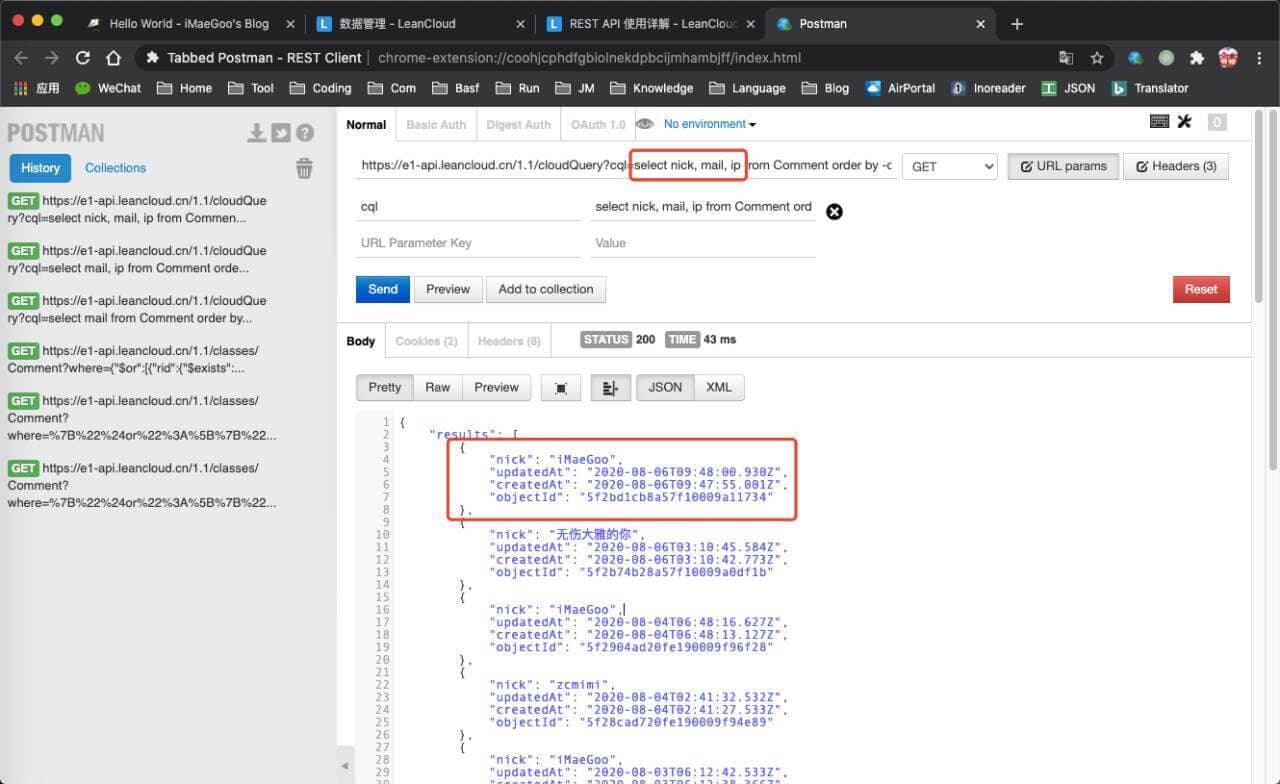Send the request
This screenshot has width=1280, height=784.
(383, 289)
